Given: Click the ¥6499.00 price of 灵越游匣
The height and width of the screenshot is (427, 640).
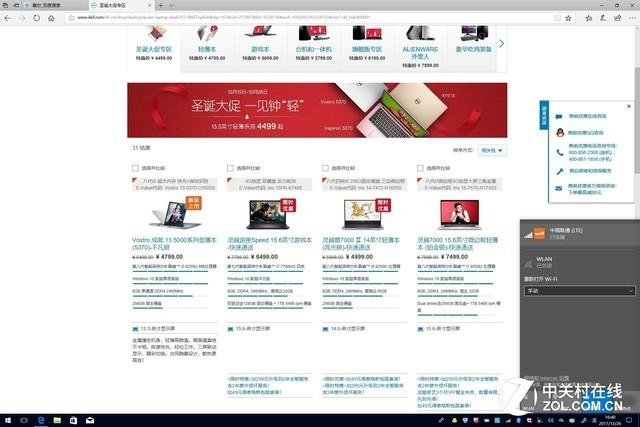Looking at the screenshot, I should 264,257.
